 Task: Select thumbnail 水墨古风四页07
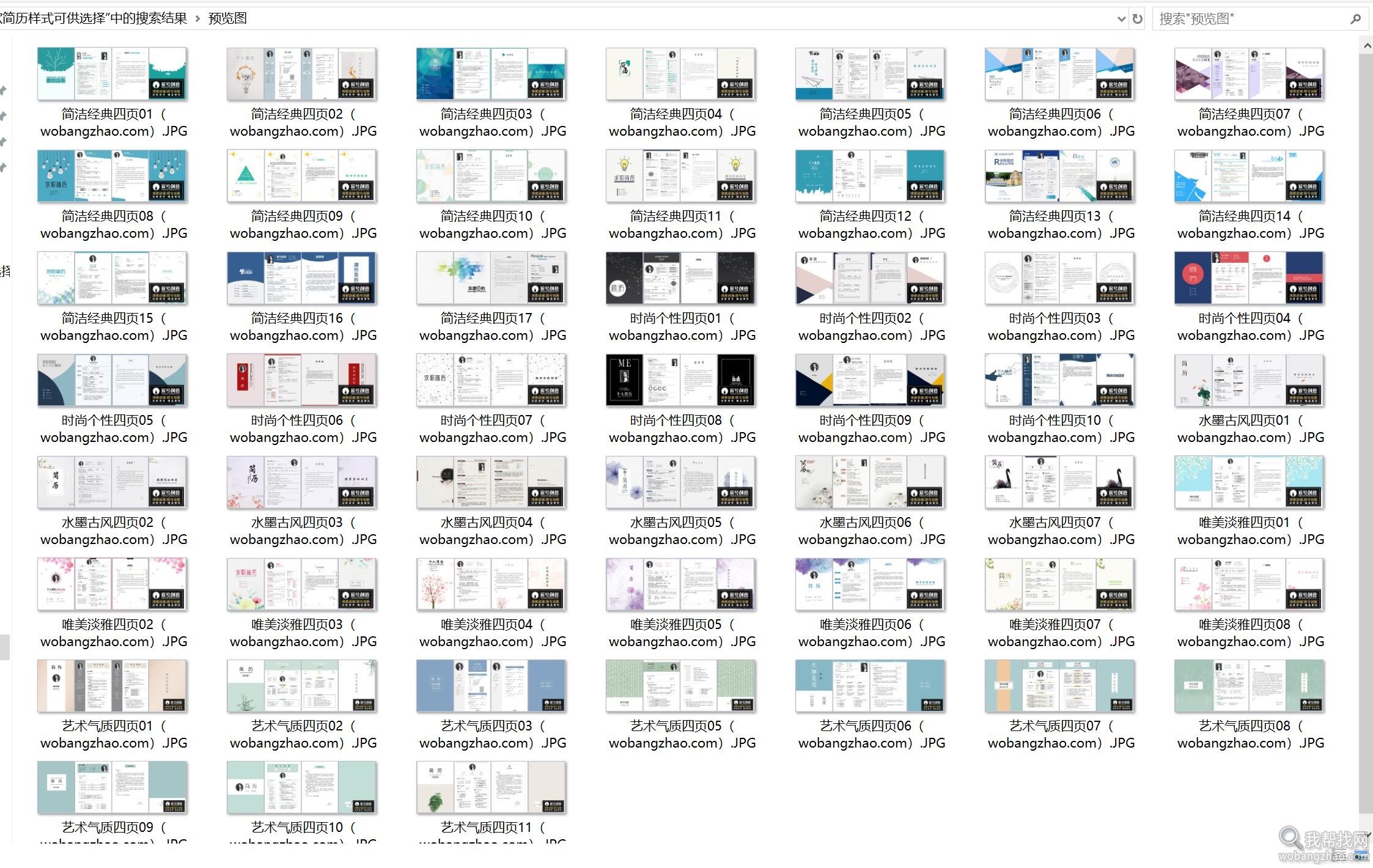click(x=1060, y=482)
